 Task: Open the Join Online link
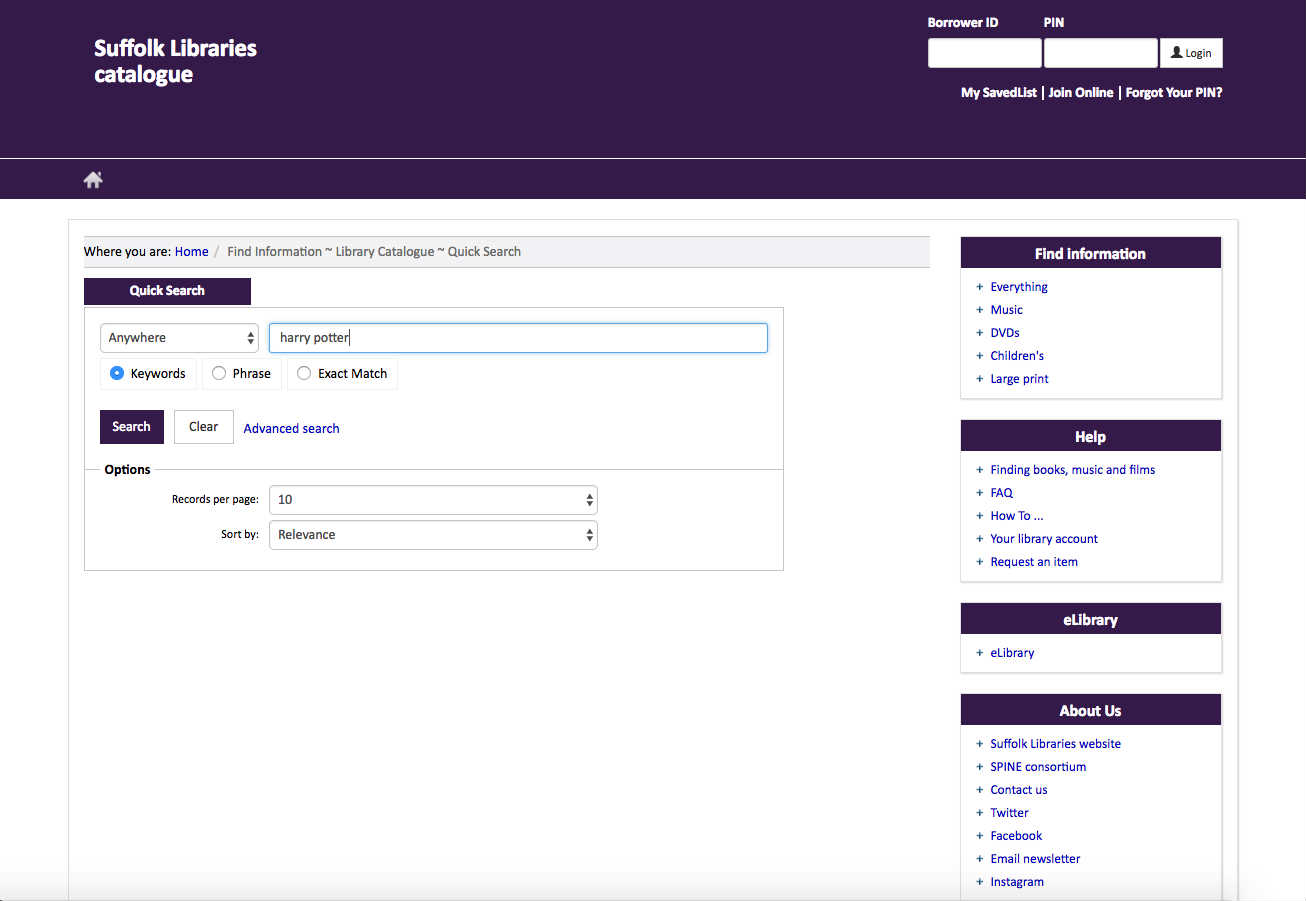click(x=1080, y=92)
